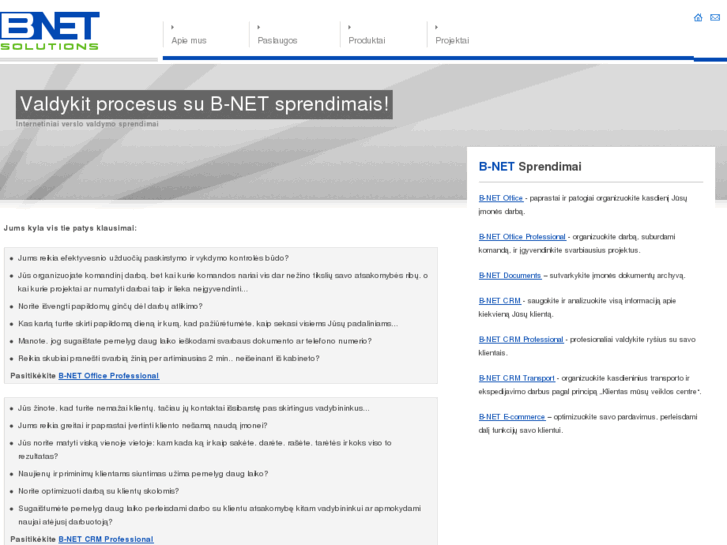Open the Paslaugos menu
Image resolution: width=727 pixels, height=545 pixels.
pyautogui.click(x=277, y=40)
